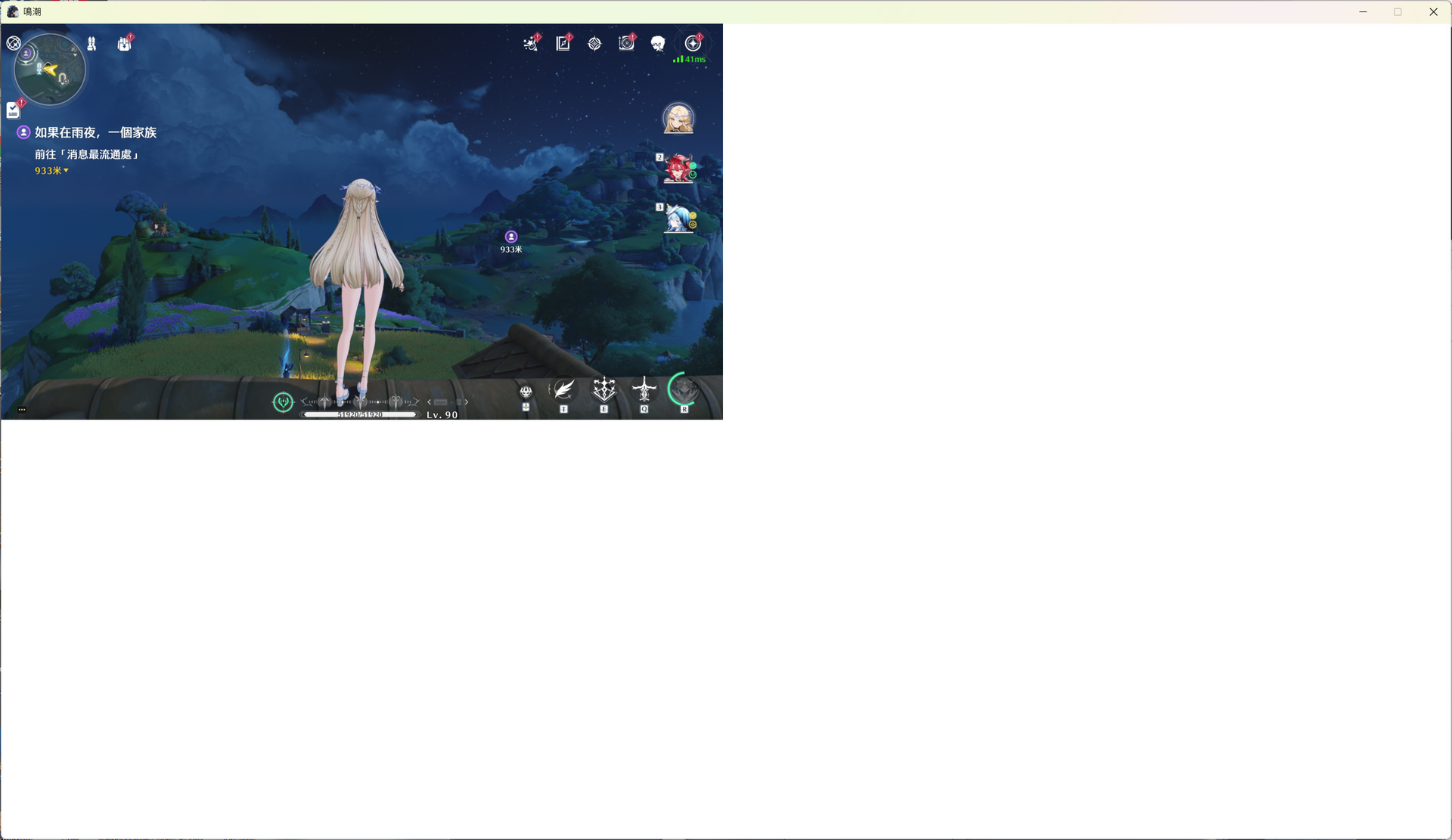Minimize the 鳴潮 window
This screenshot has height=840, width=1452.
tap(1363, 12)
